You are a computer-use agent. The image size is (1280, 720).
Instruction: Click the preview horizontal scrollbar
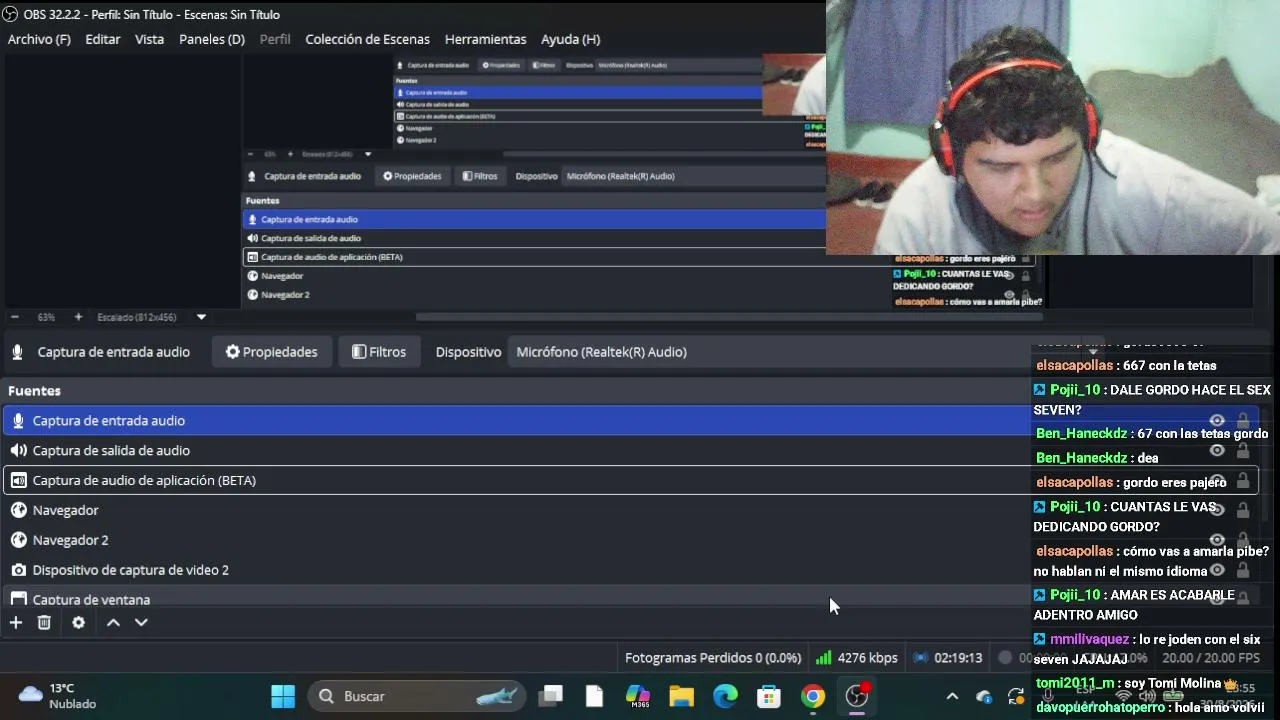[x=728, y=317]
